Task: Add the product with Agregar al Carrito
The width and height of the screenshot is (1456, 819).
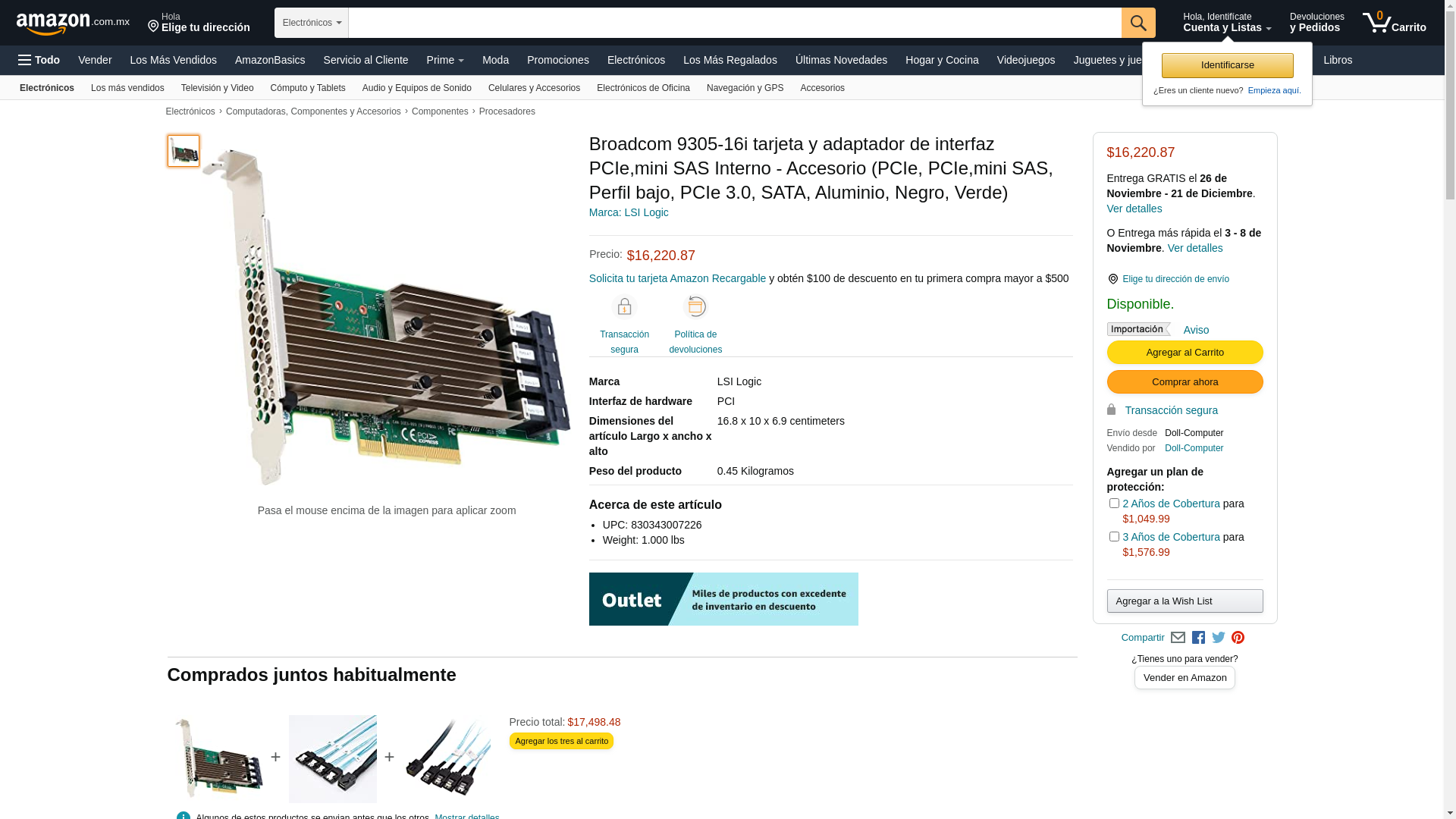Action: 1185,352
